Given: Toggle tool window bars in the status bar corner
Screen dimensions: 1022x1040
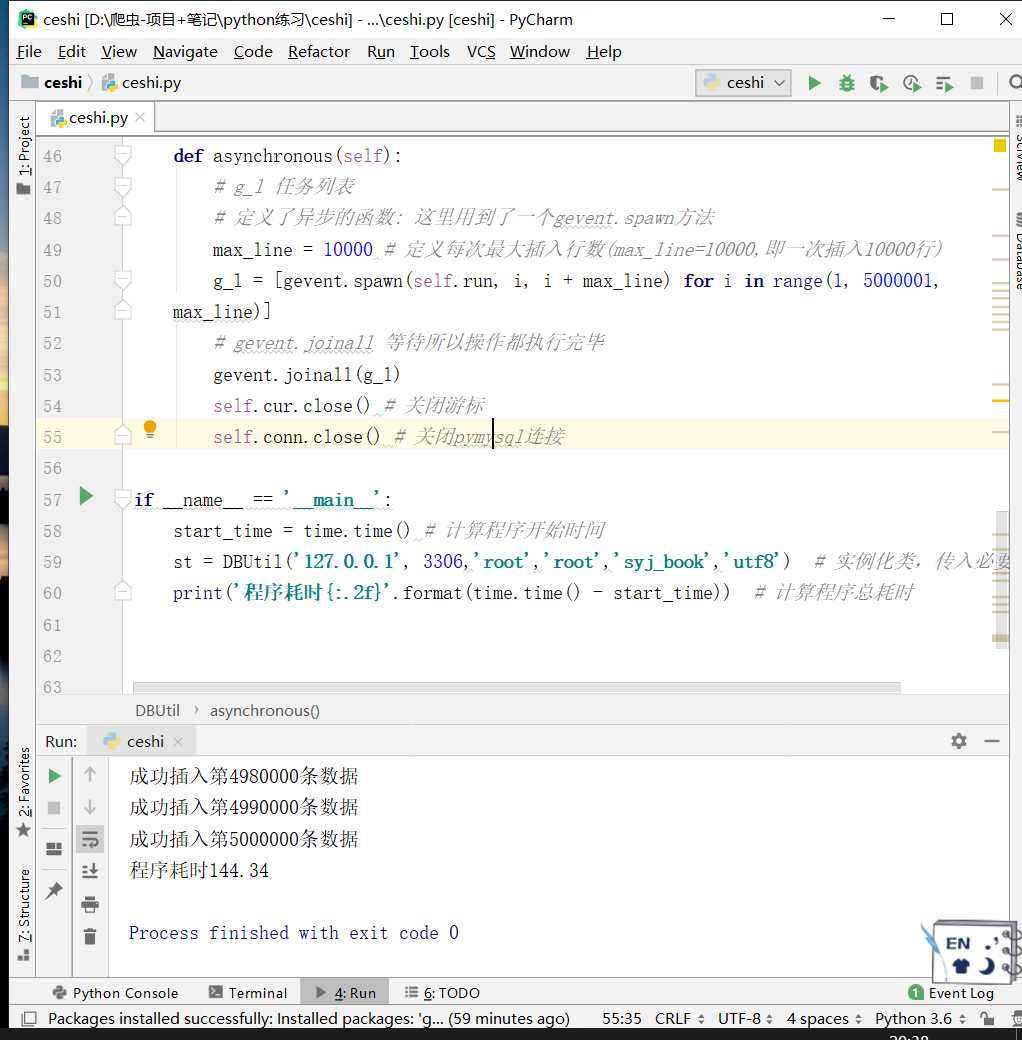Looking at the screenshot, I should tap(29, 1019).
